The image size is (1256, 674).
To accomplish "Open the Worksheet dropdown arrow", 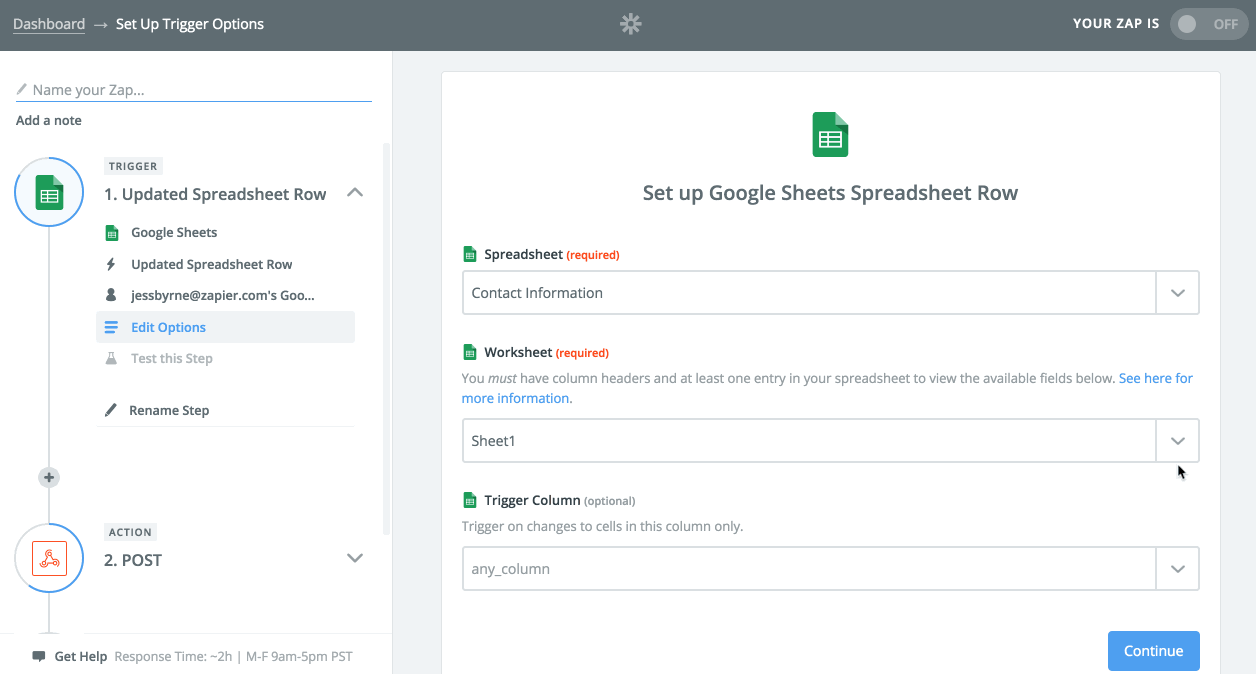I will (x=1178, y=441).
